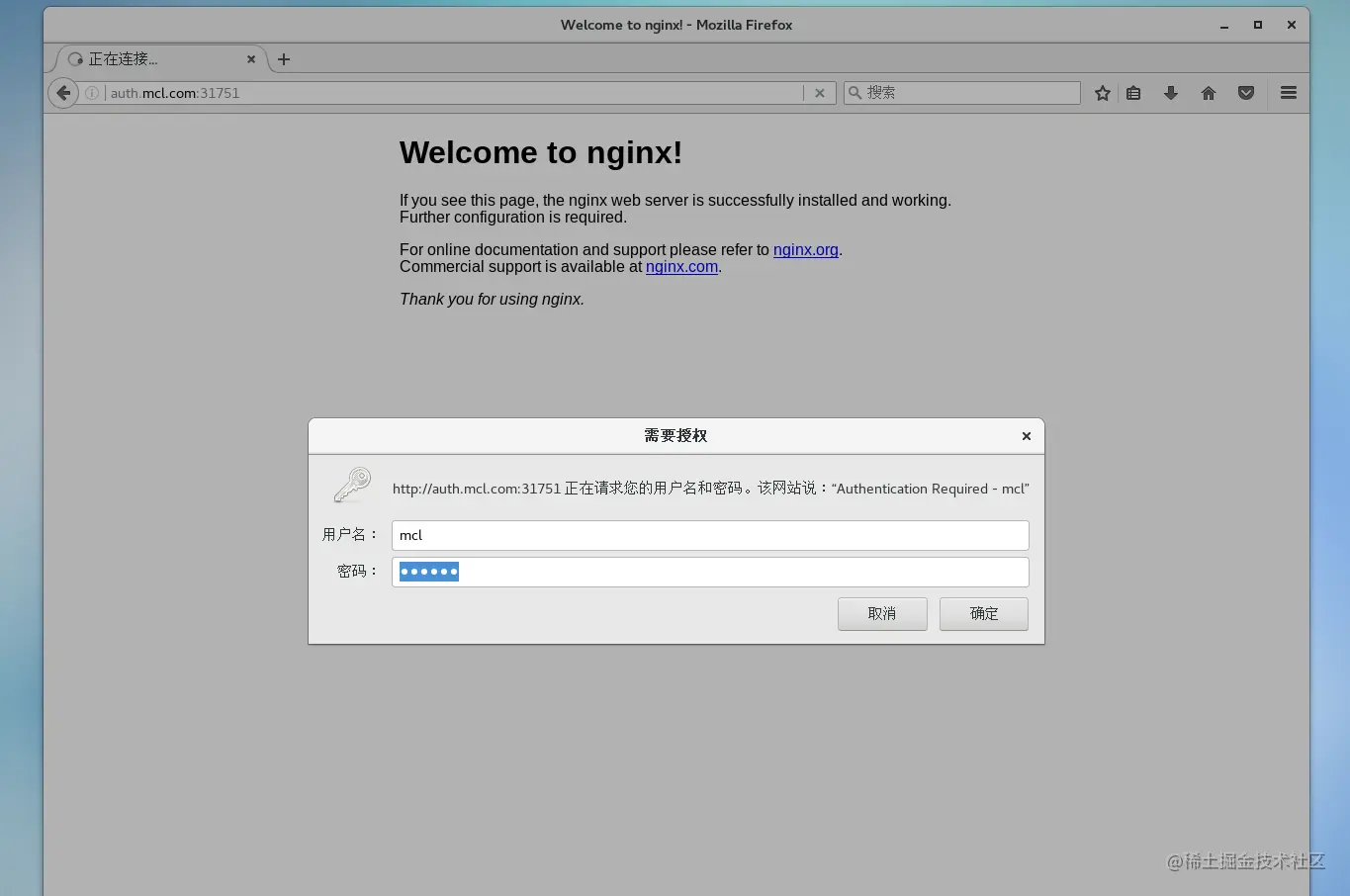Click the 需要授权 dialog title
The image size is (1350, 896).
[675, 436]
